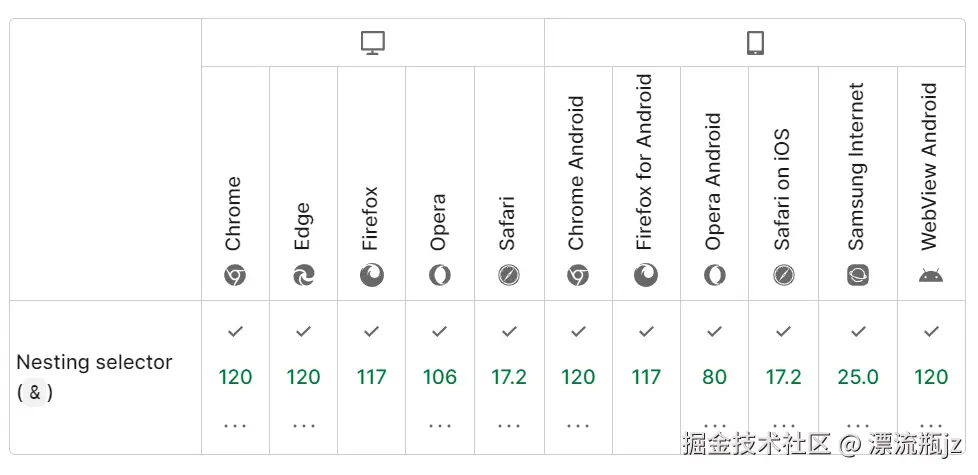Click the Safari desktop compass icon

[x=509, y=275]
